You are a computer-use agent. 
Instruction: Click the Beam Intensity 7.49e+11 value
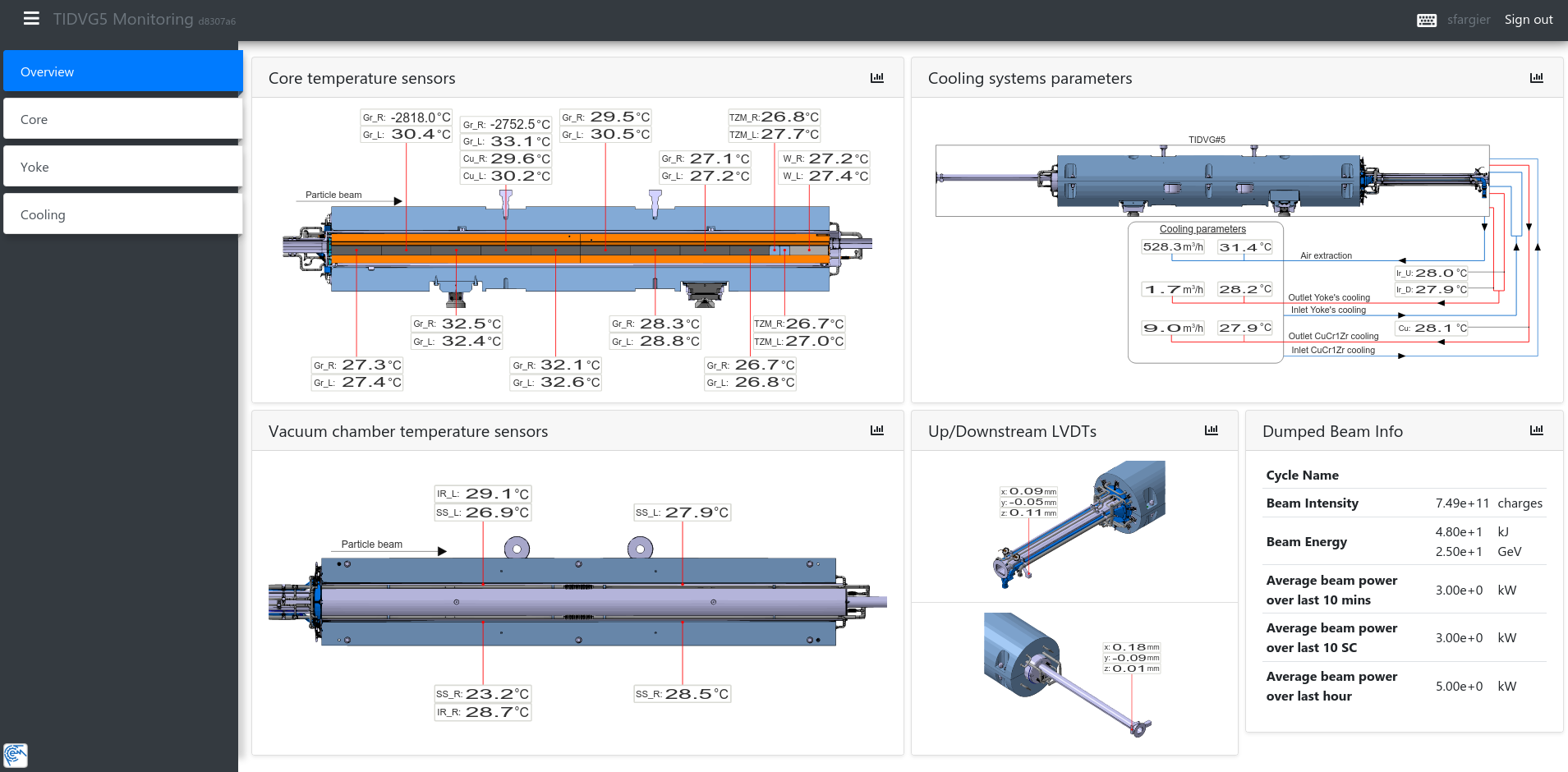point(1462,503)
